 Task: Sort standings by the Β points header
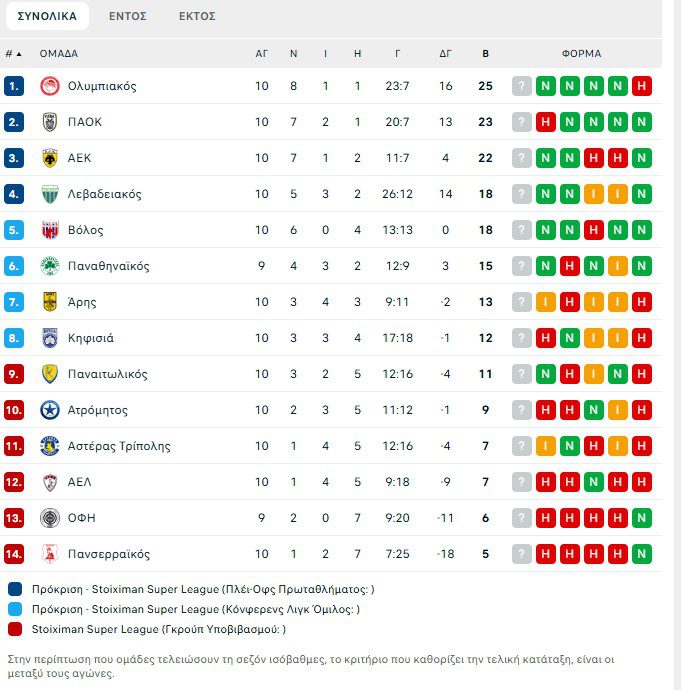tap(486, 54)
